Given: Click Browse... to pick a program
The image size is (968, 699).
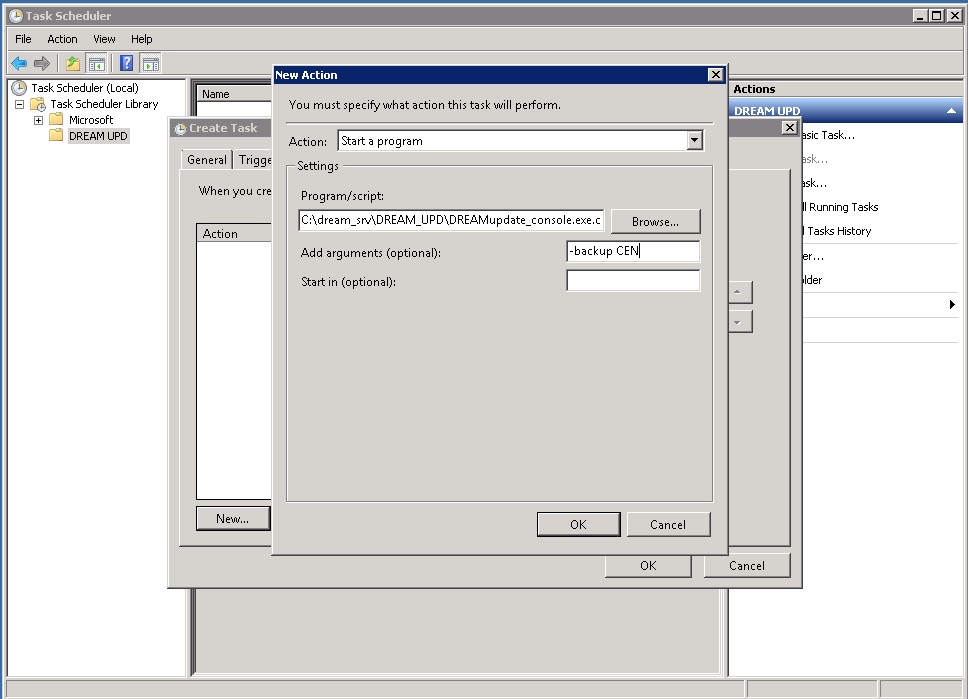Looking at the screenshot, I should (x=655, y=221).
